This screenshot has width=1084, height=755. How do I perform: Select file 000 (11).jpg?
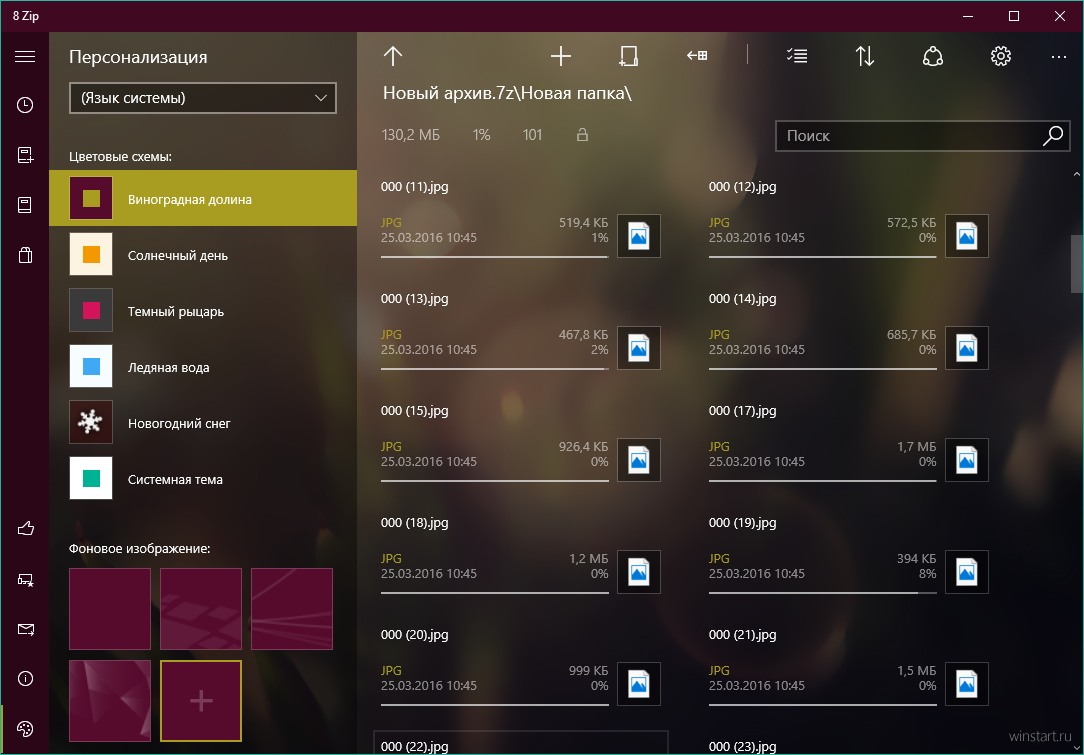coord(521,221)
